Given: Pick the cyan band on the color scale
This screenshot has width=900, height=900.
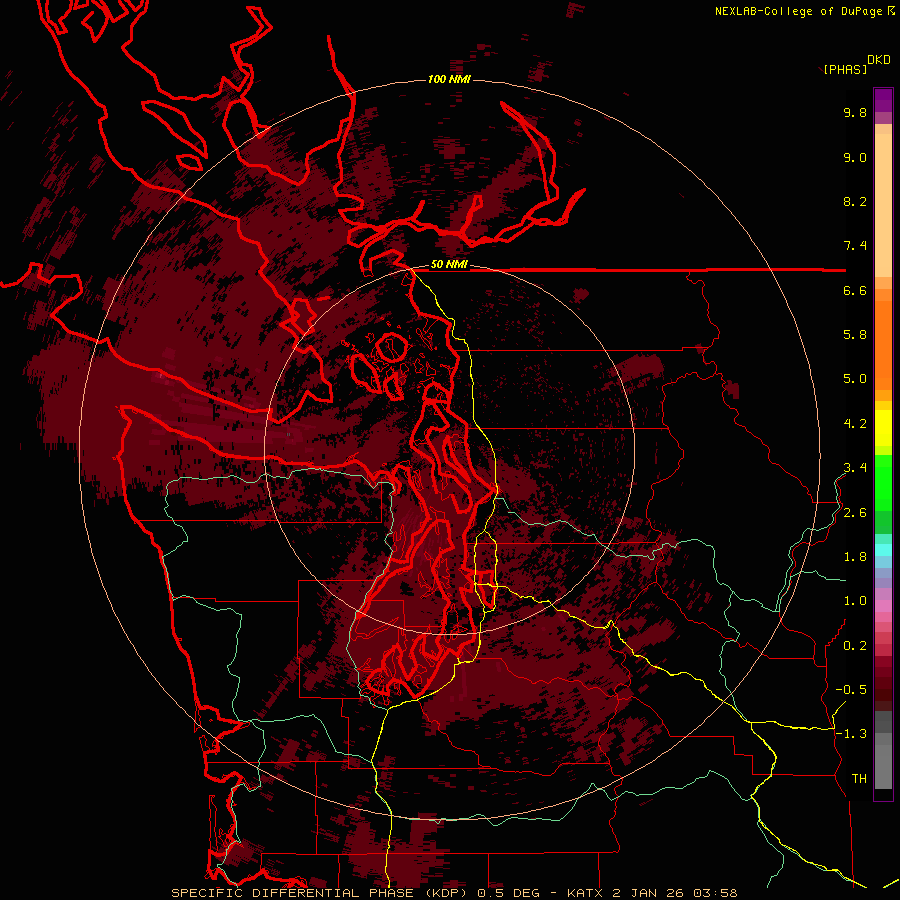Looking at the screenshot, I should click(x=883, y=550).
